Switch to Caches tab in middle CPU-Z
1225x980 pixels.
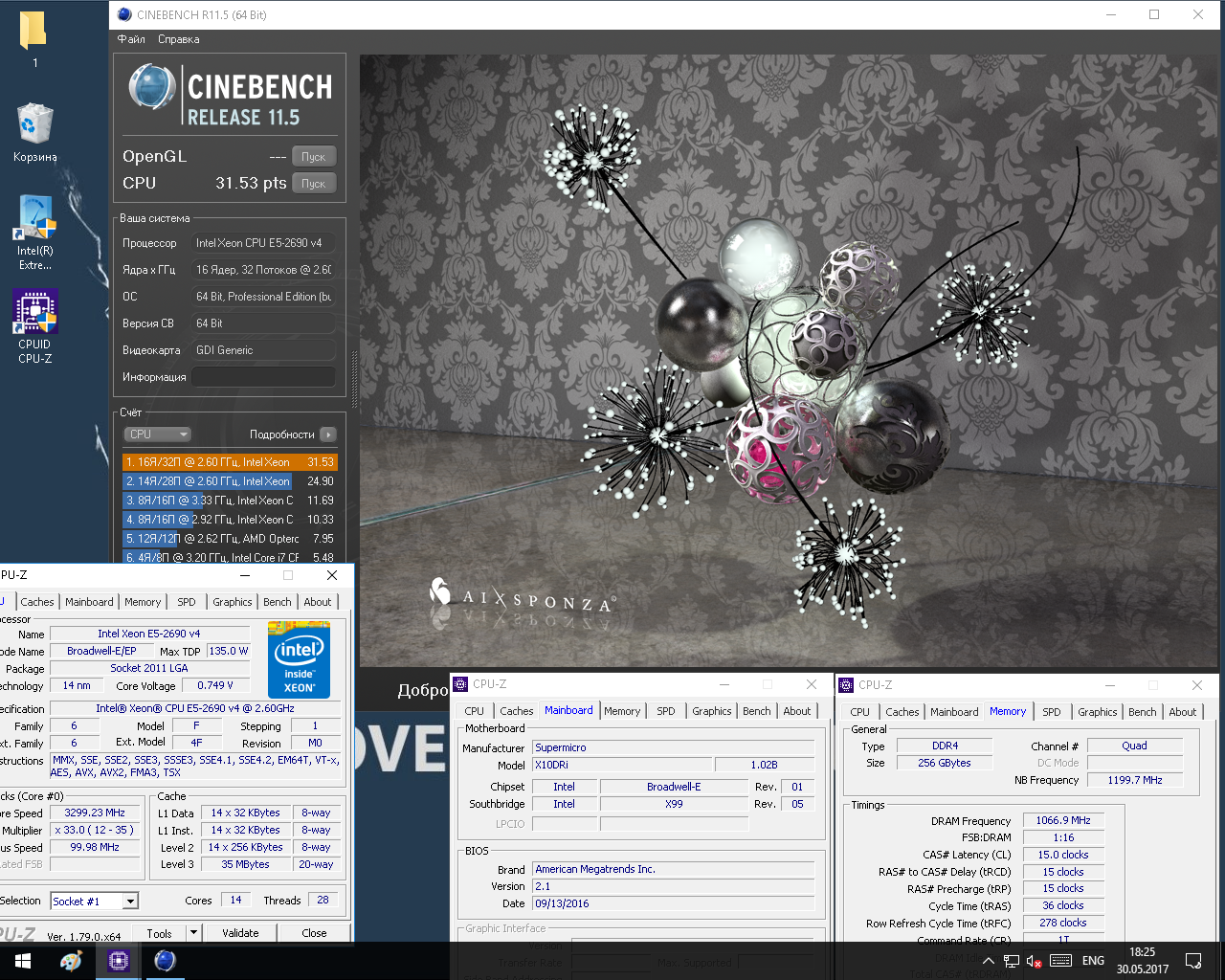pos(517,711)
